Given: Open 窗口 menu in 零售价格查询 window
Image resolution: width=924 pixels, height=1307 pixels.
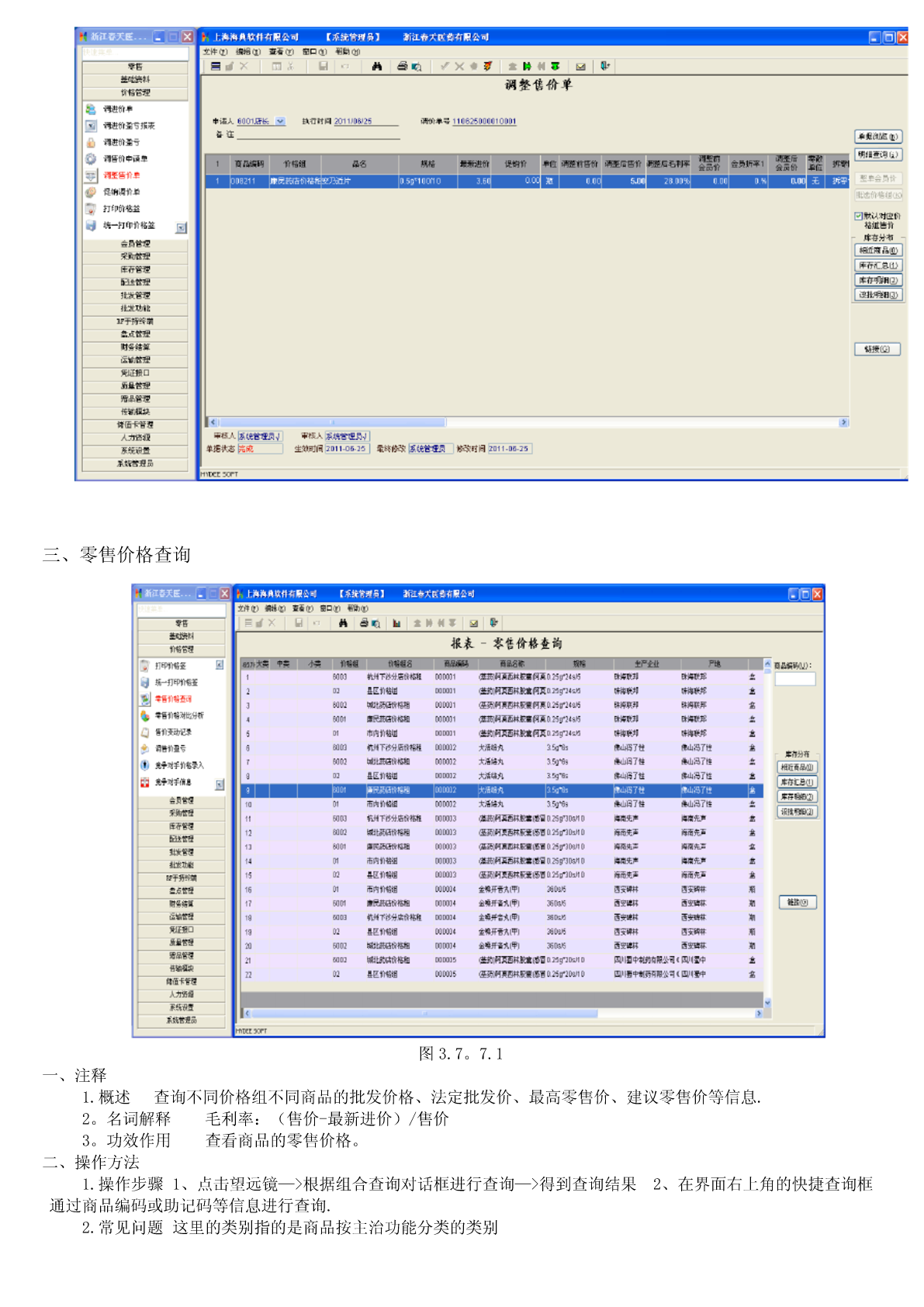Looking at the screenshot, I should (330, 608).
